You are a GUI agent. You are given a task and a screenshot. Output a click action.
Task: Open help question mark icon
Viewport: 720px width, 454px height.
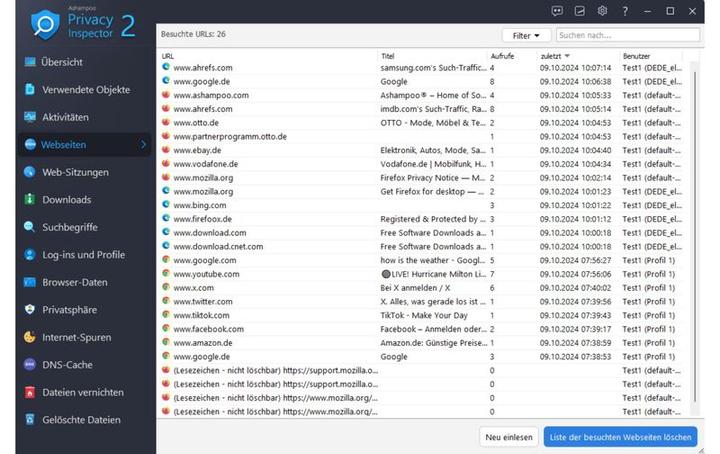(x=625, y=11)
